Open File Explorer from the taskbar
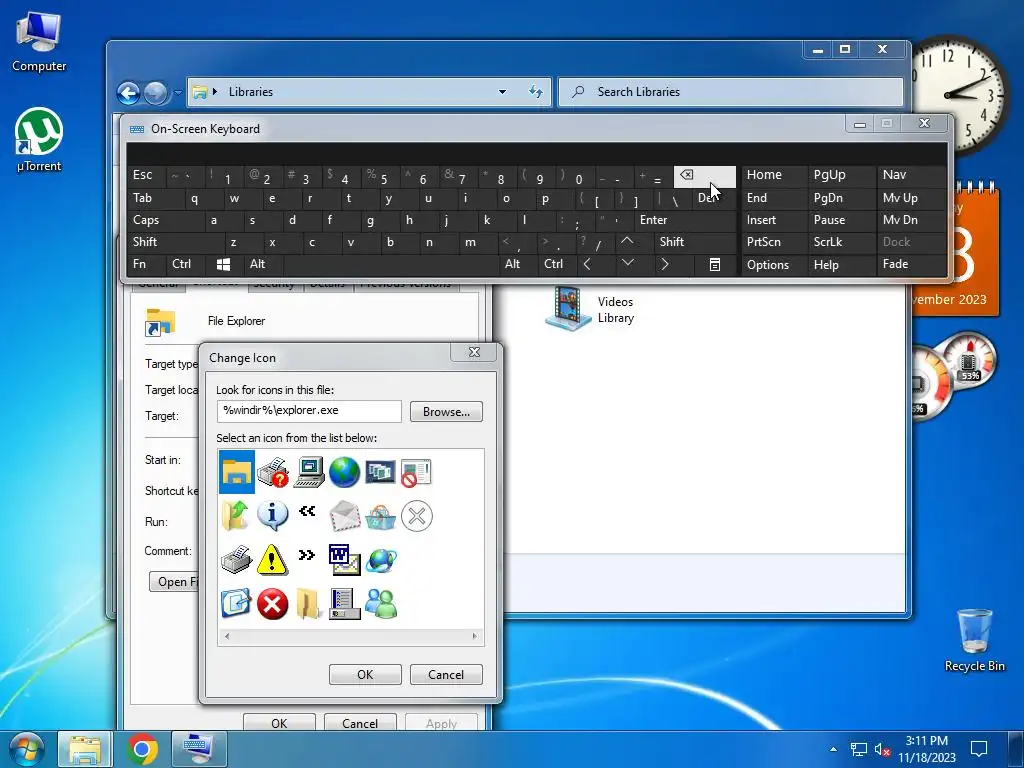 tap(85, 749)
